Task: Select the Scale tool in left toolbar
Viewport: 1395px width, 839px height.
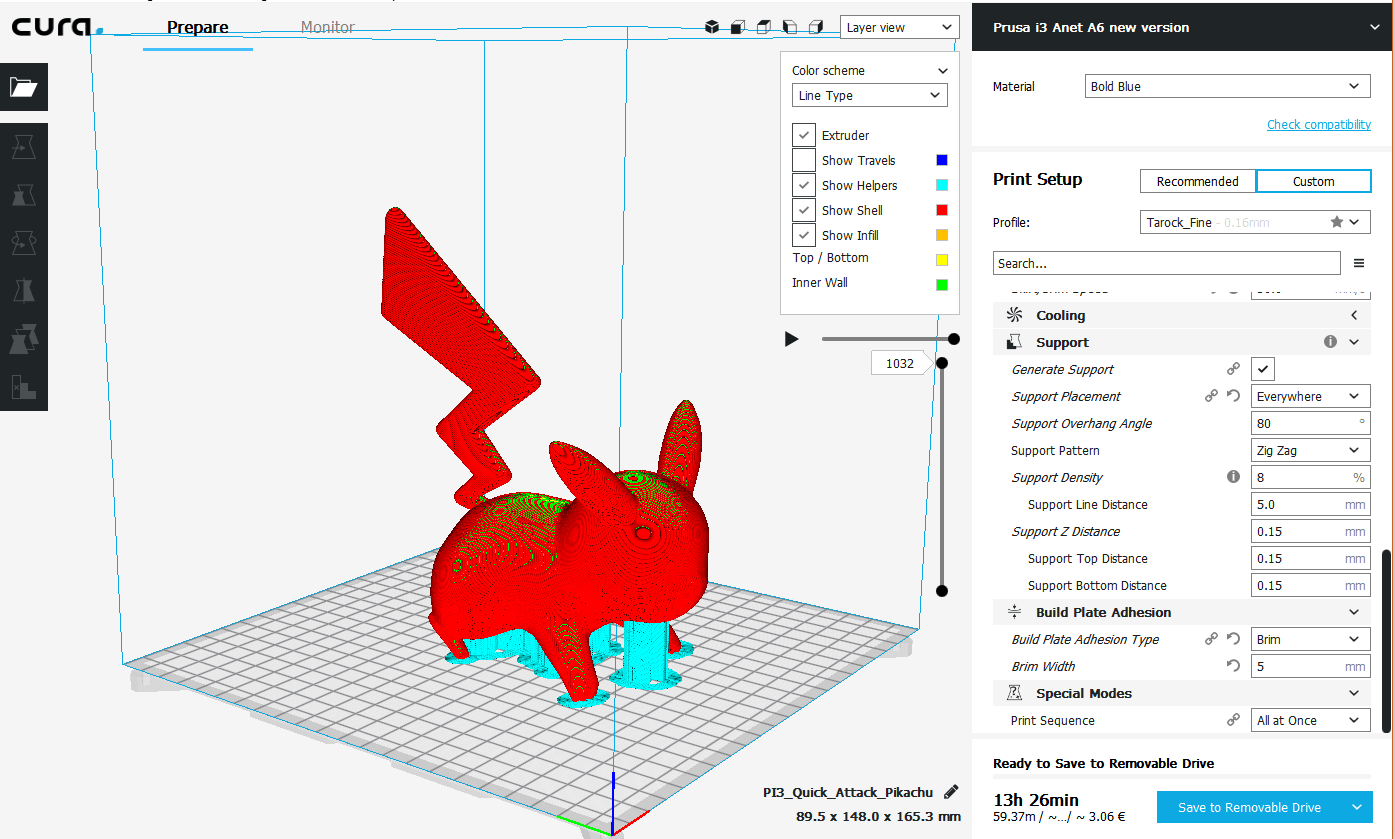Action: [x=24, y=195]
